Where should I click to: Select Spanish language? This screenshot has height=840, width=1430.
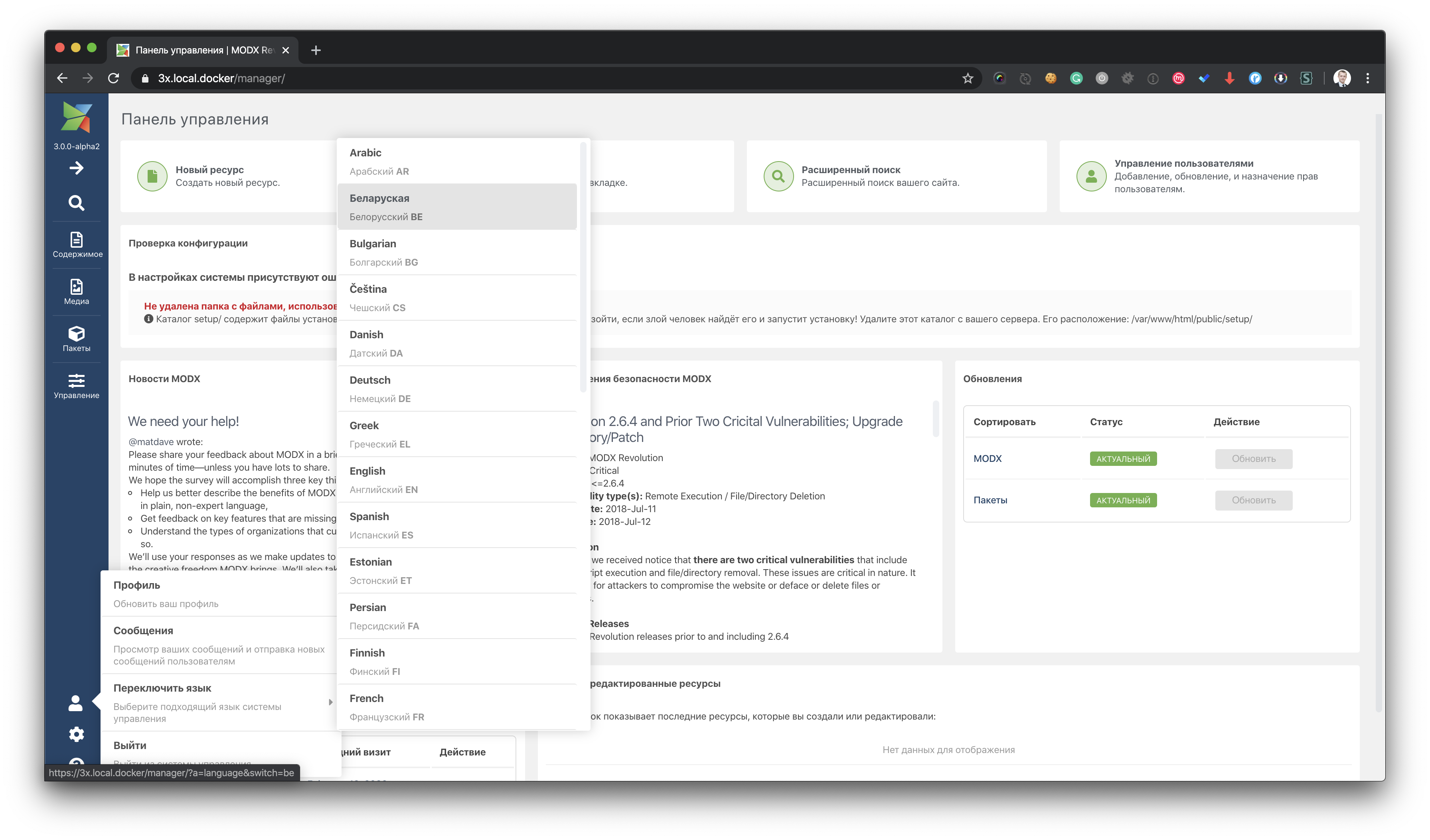457,525
